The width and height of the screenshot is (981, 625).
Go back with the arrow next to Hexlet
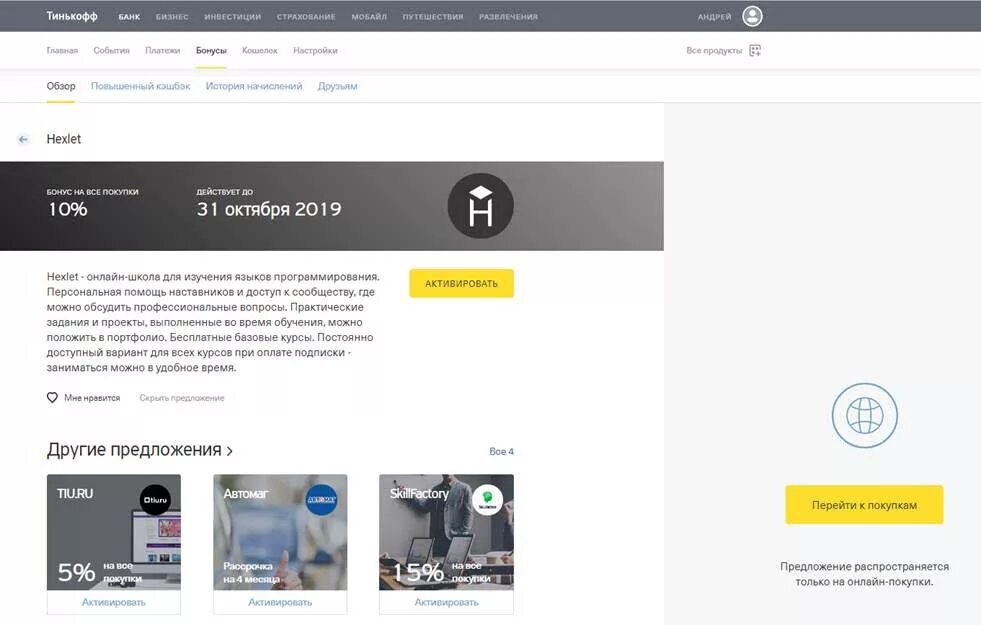23,139
